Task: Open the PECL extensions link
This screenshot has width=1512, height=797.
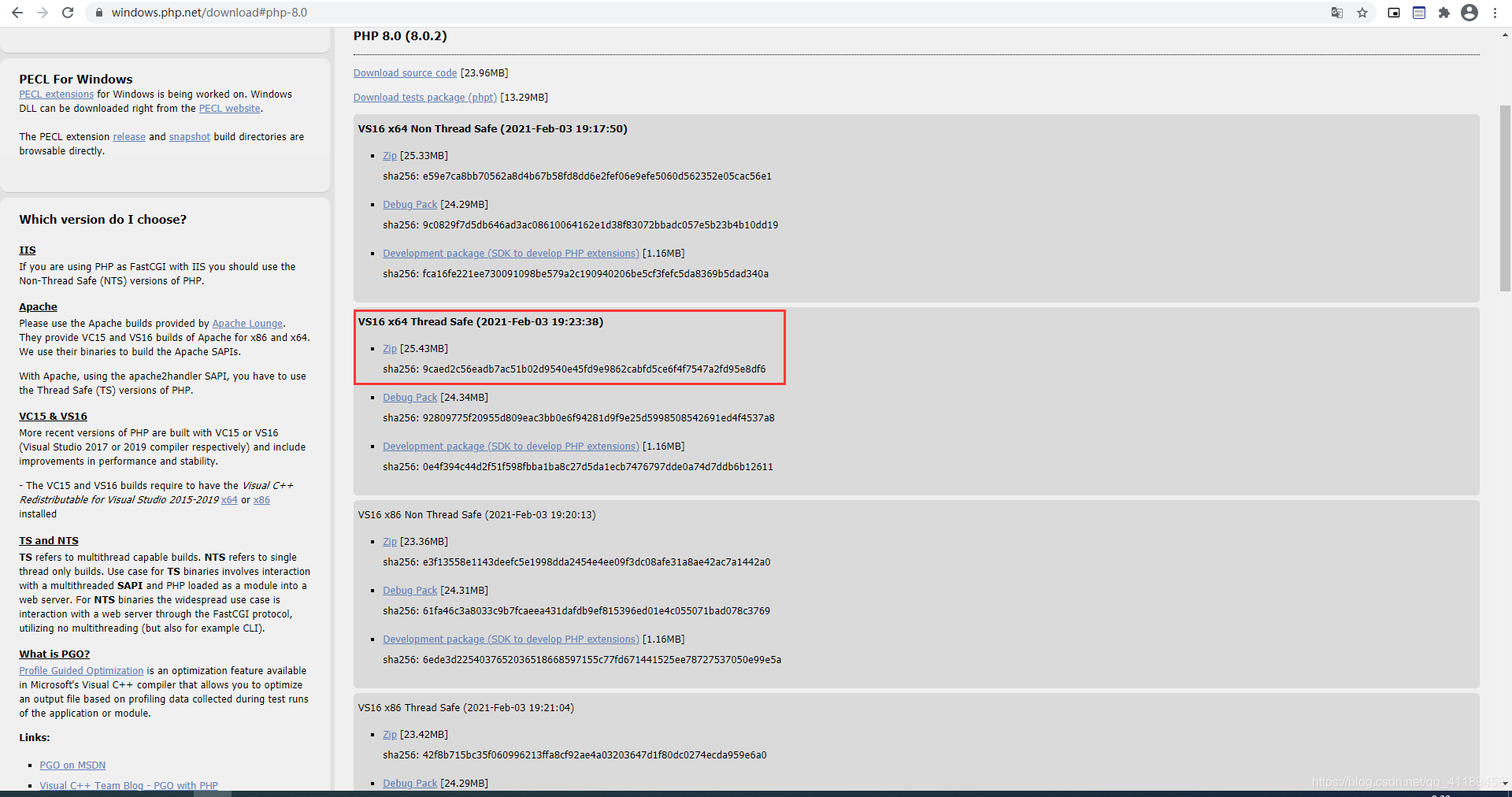Action: point(55,94)
